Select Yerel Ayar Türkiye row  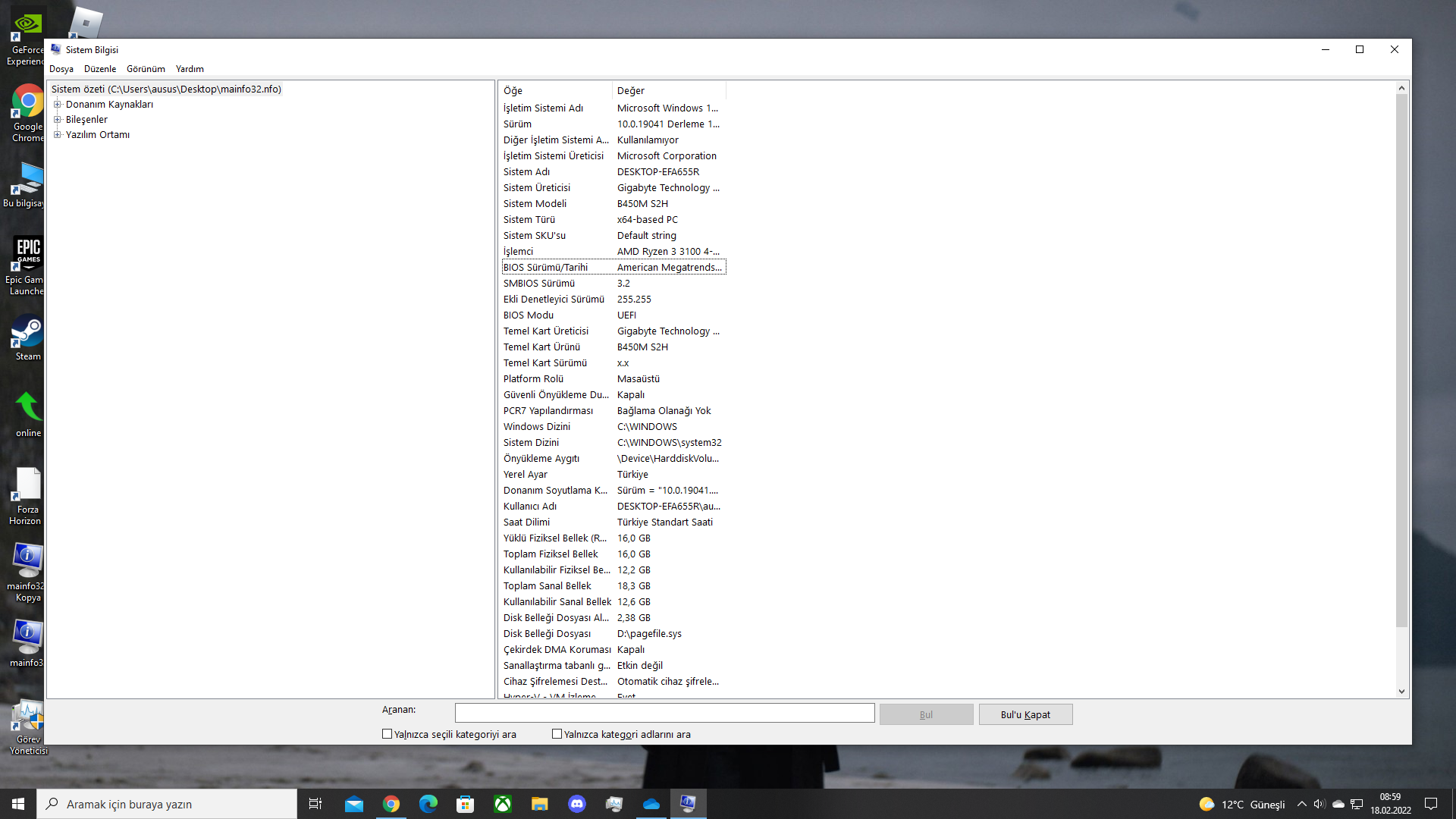click(613, 474)
